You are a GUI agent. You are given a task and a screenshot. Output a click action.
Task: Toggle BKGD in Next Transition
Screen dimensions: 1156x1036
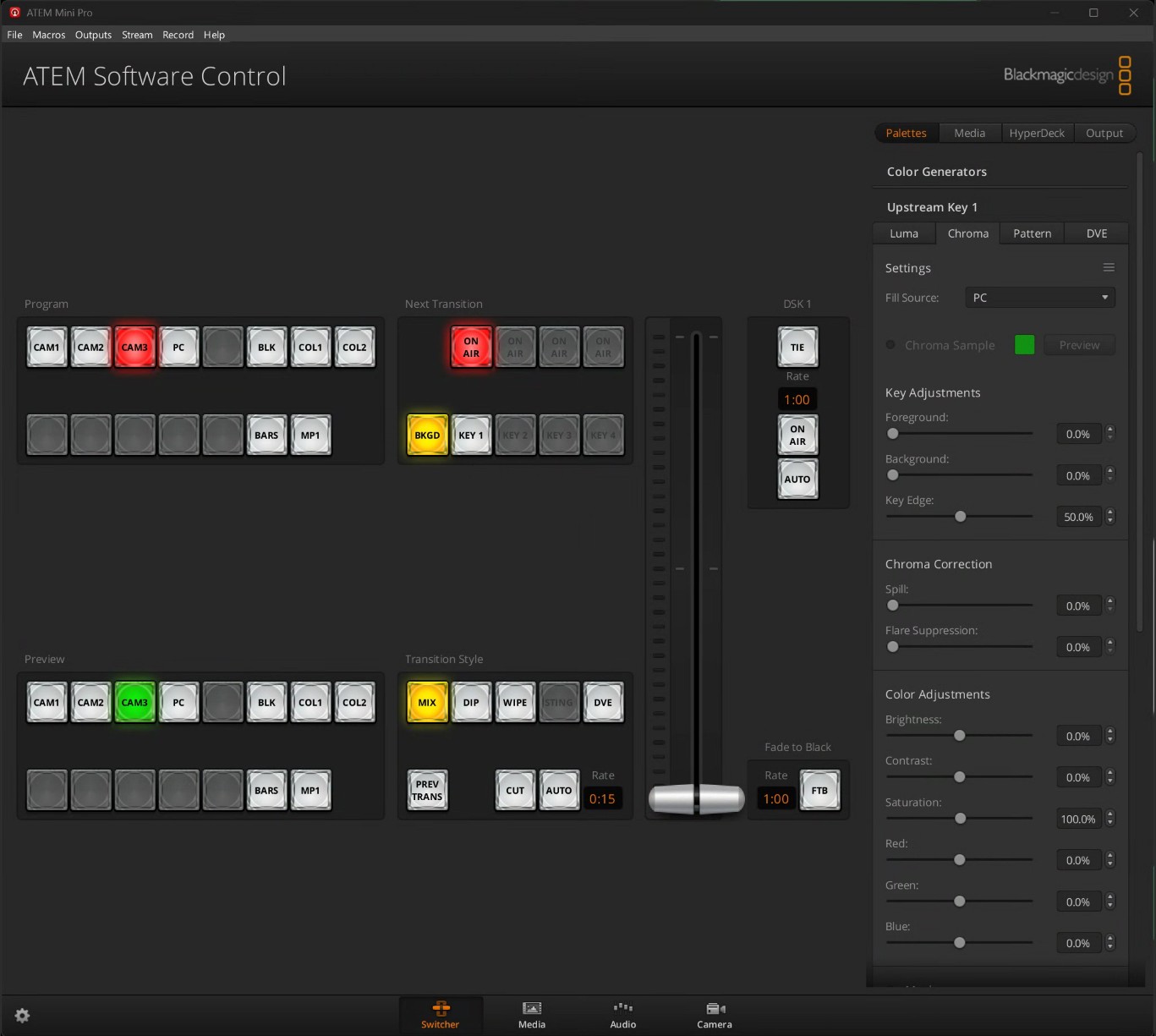(x=427, y=436)
